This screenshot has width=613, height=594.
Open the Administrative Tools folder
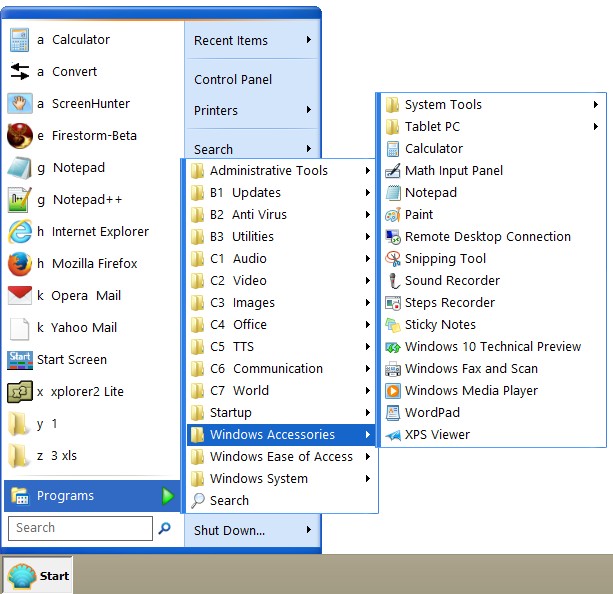pos(268,171)
